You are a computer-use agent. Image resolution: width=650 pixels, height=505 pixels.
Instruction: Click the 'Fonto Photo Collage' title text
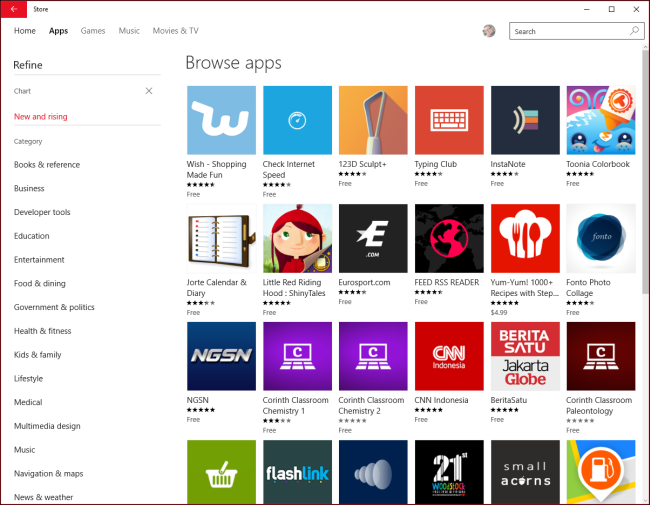588,288
